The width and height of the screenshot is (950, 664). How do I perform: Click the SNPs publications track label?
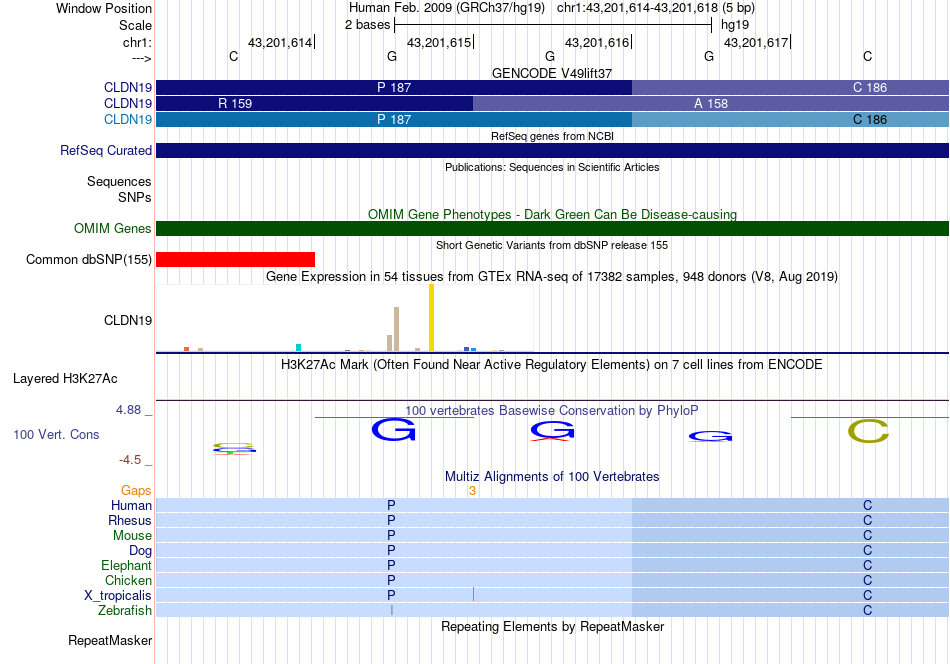[135, 198]
